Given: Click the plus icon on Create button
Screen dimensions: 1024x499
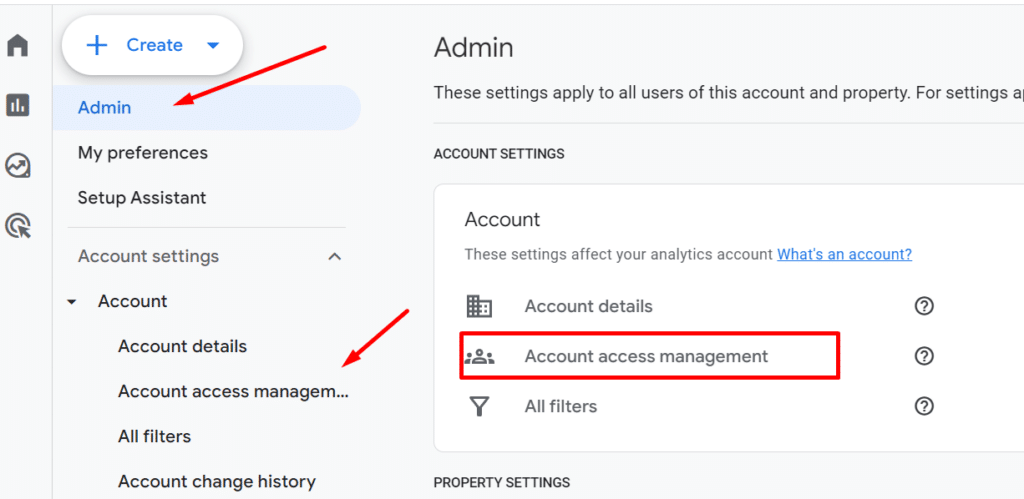Looking at the screenshot, I should (x=97, y=45).
